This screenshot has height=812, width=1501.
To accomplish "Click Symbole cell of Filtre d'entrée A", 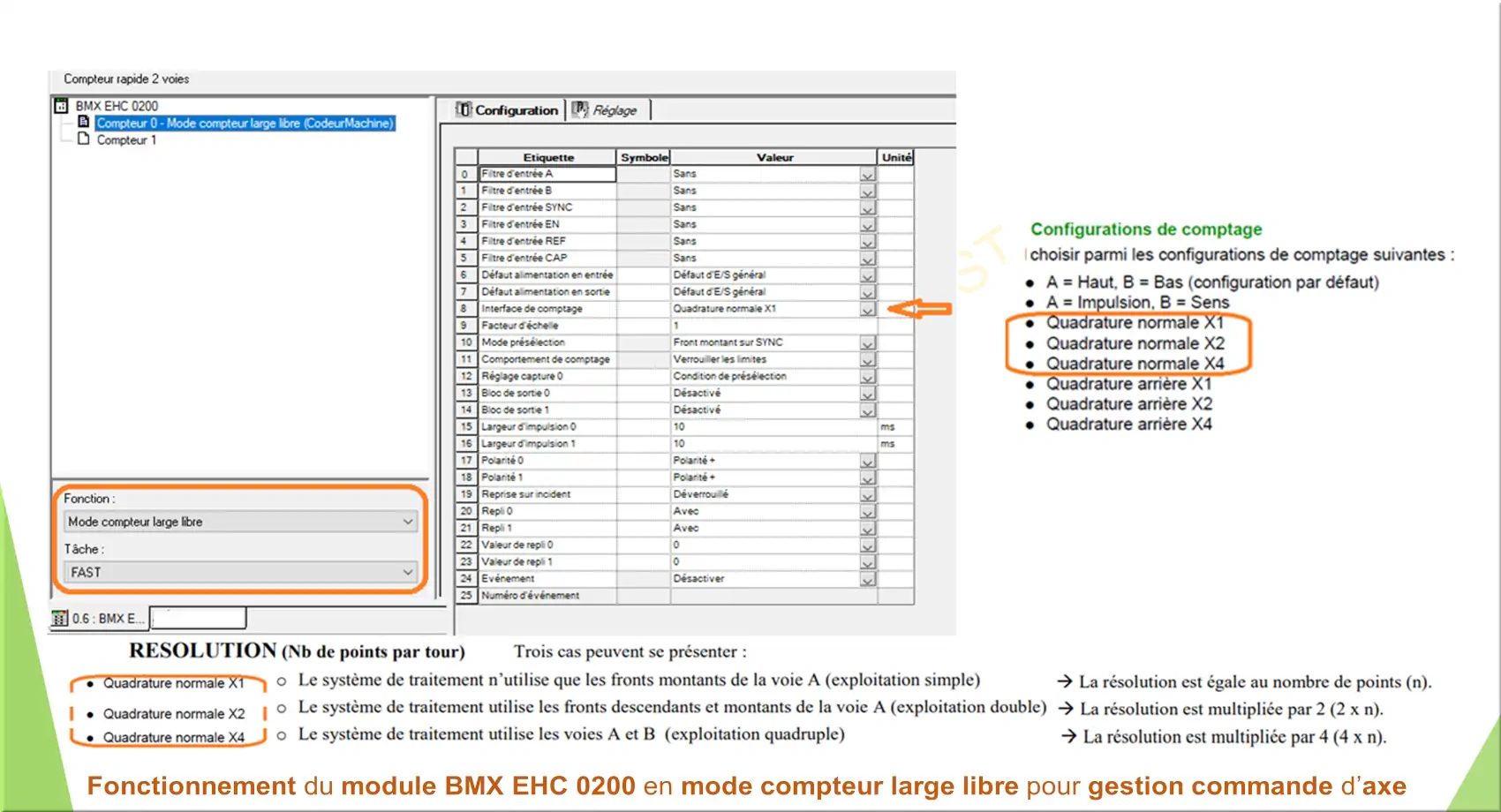I will click(x=644, y=174).
